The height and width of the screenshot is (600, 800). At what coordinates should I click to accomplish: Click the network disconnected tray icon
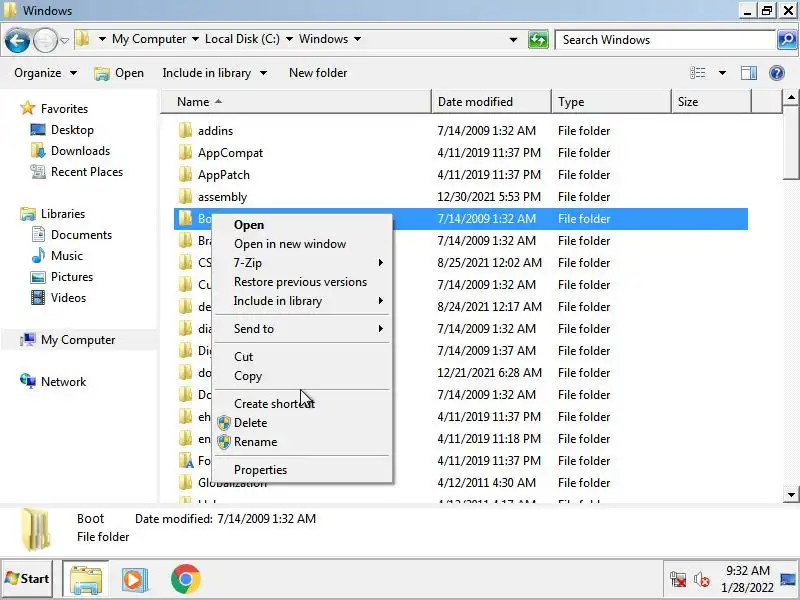[x=678, y=580]
